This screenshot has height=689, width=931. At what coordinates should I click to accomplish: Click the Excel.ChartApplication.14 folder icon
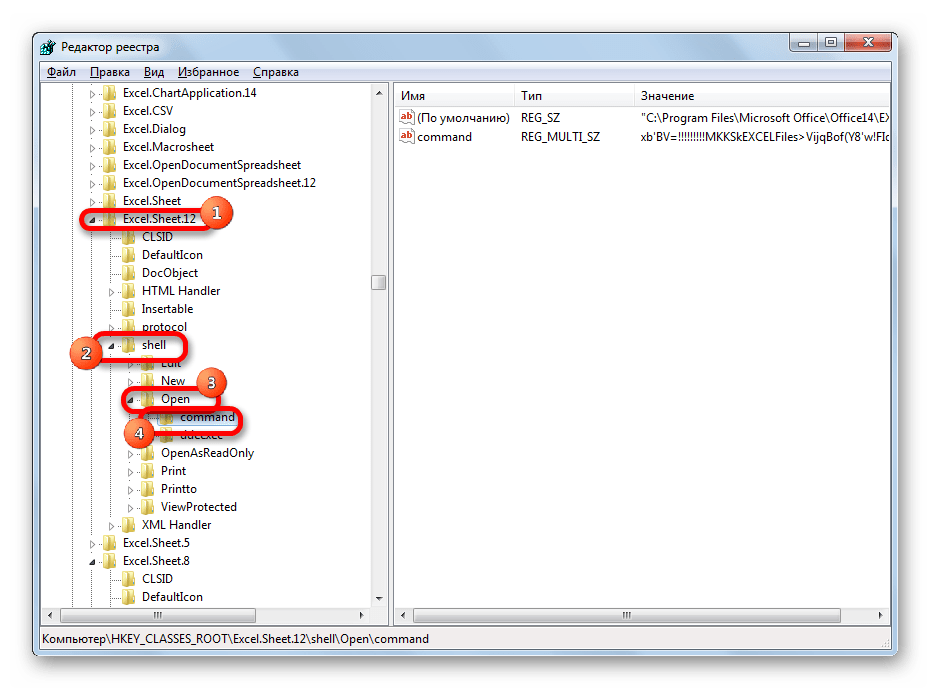(109, 93)
